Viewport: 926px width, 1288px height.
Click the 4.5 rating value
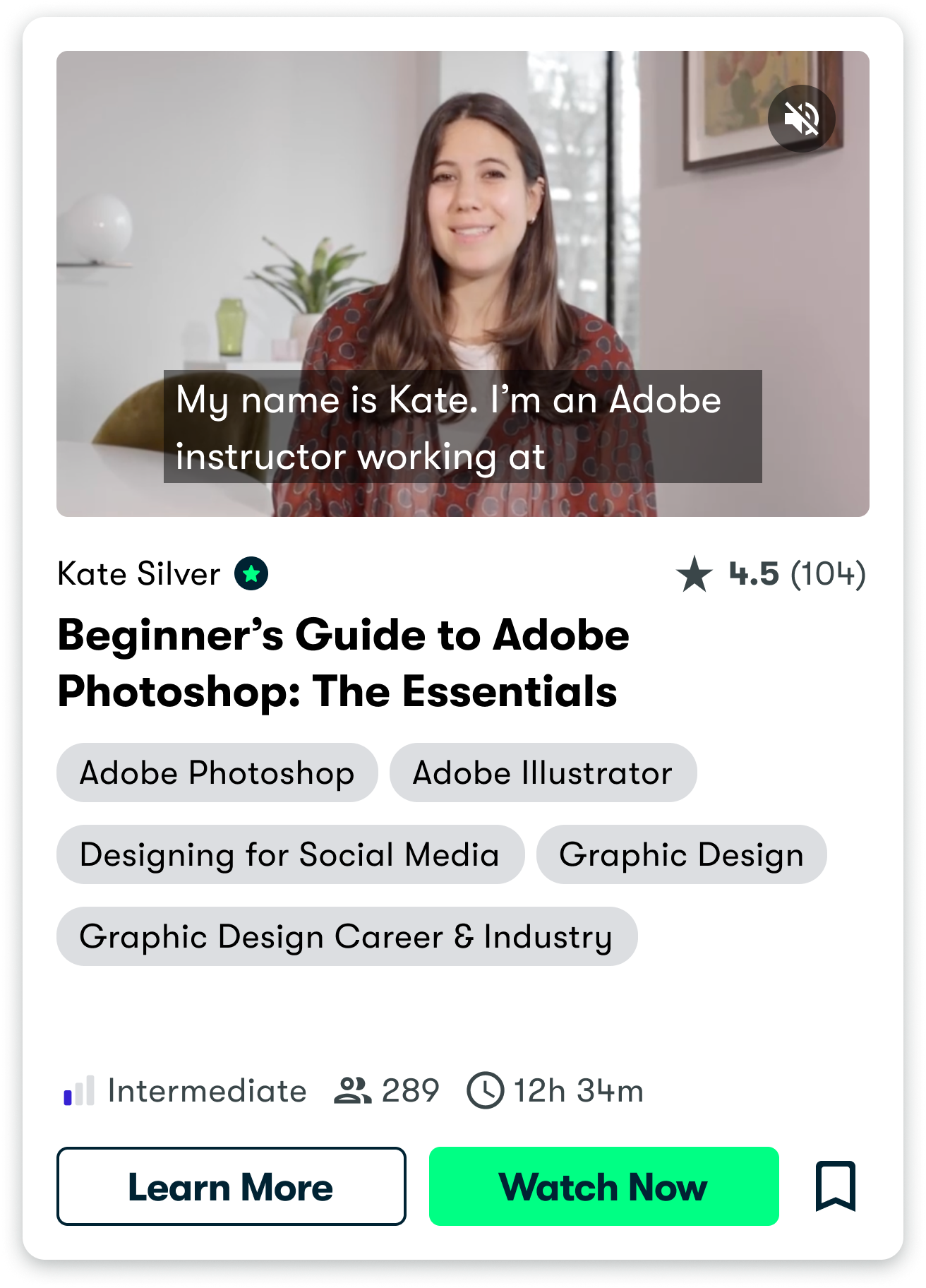coord(754,574)
